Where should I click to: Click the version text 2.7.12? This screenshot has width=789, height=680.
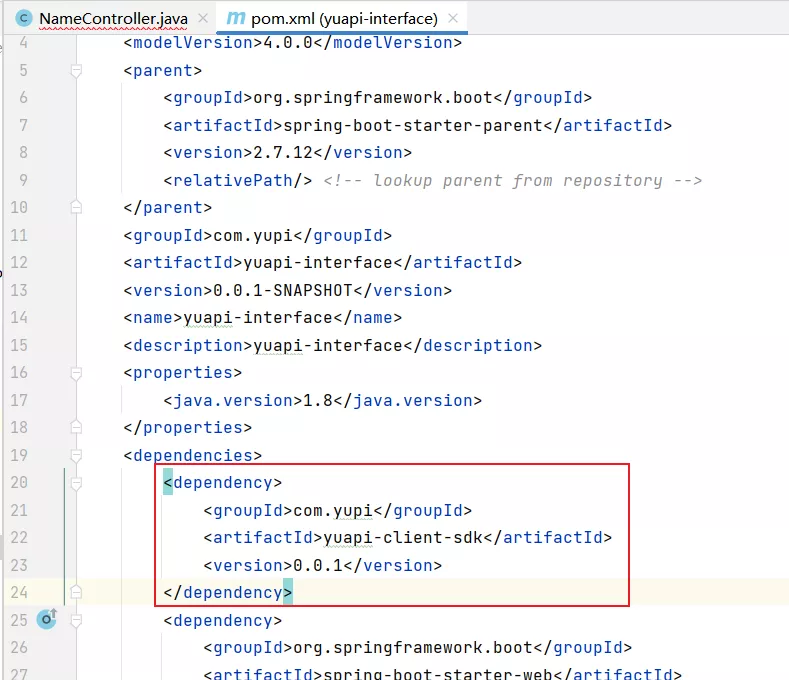(x=283, y=153)
